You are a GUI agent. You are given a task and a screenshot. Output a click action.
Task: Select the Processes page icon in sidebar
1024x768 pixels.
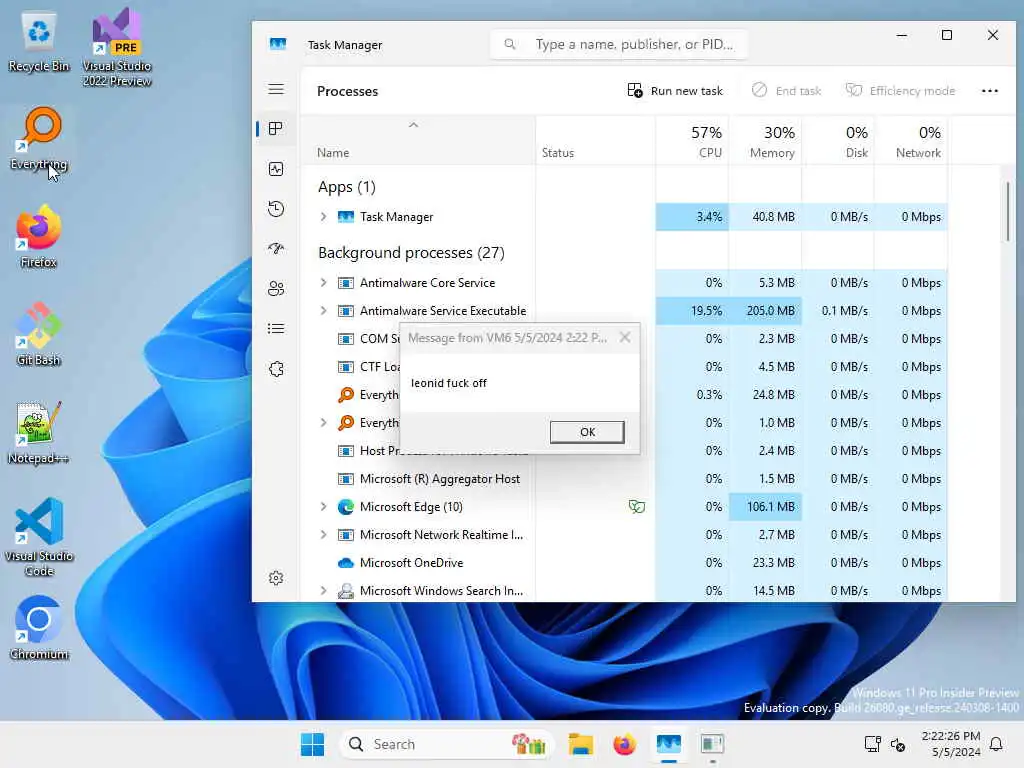point(276,129)
